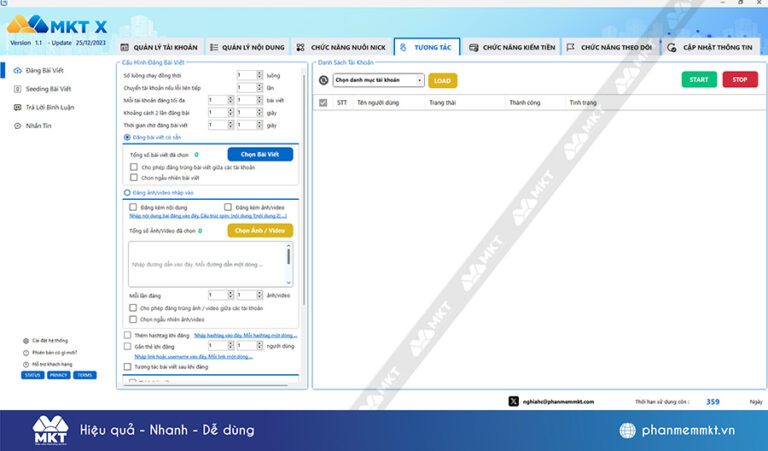The image size is (768, 451).
Task: Click the Cài đặt hệ thống gear icon
Action: [26, 341]
